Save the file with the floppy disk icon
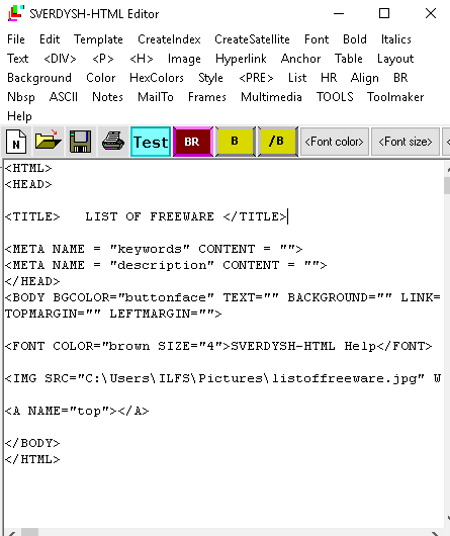This screenshot has height=536, width=450. (80, 142)
